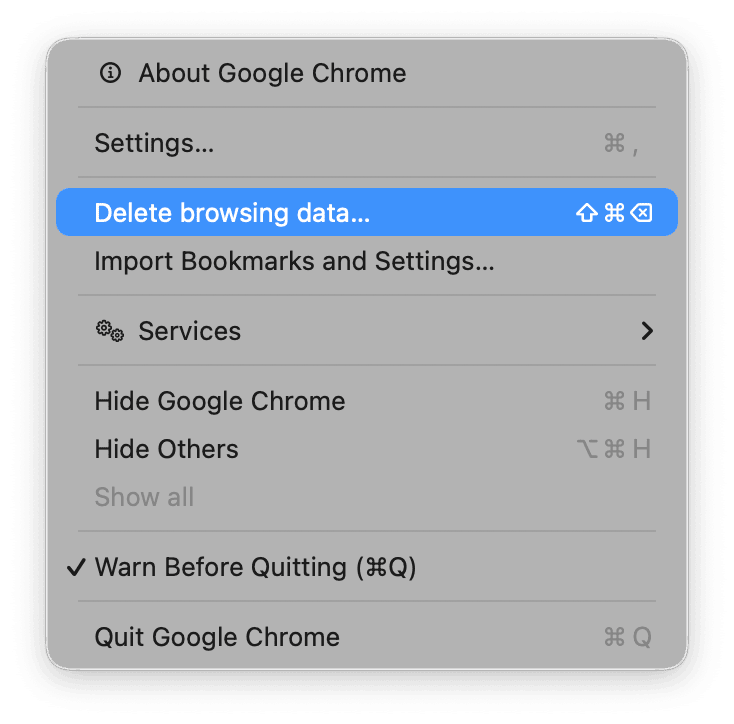Click the gears icon next to Services
This screenshot has height=724, width=734.
click(109, 331)
